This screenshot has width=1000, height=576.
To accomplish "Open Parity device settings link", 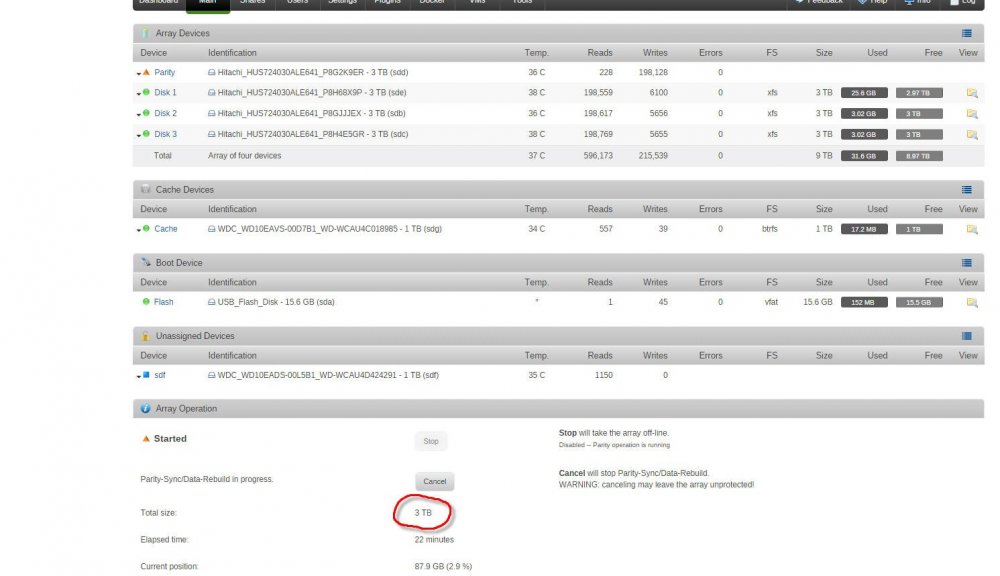I will point(165,73).
